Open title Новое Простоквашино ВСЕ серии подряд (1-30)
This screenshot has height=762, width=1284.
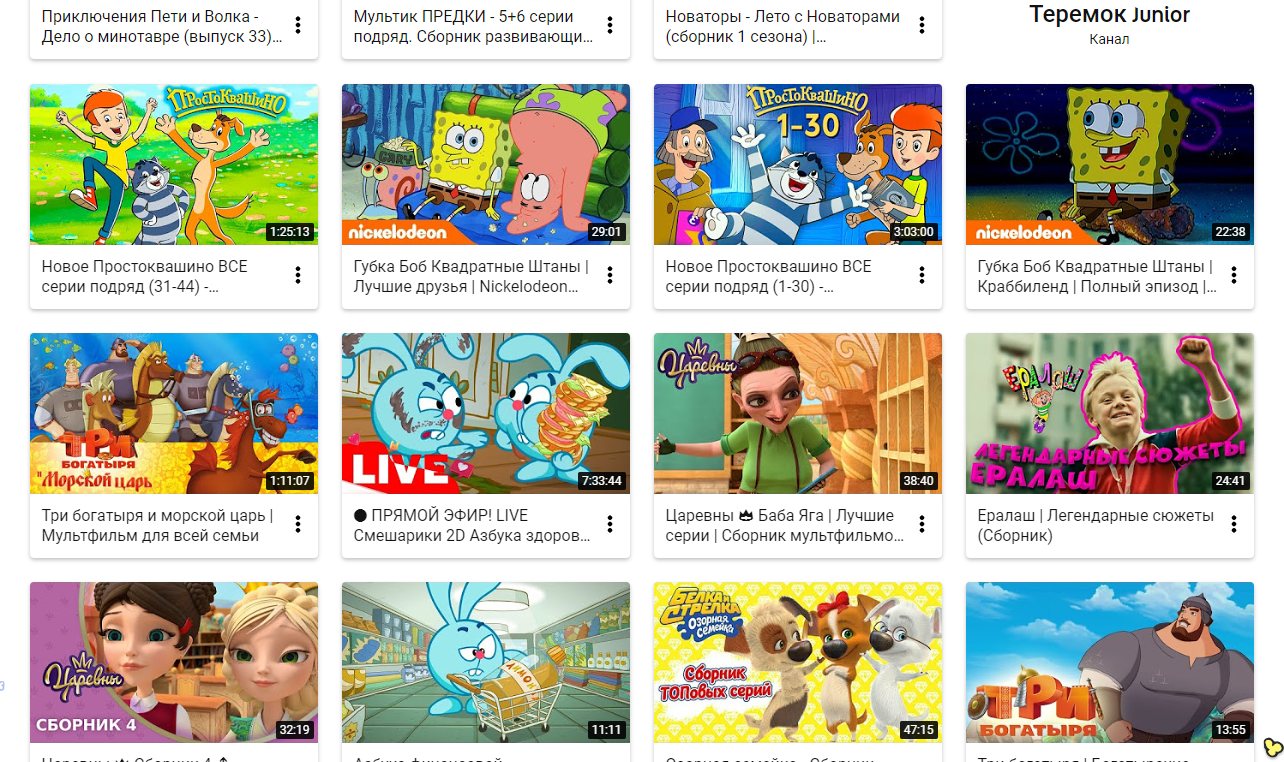[769, 277]
